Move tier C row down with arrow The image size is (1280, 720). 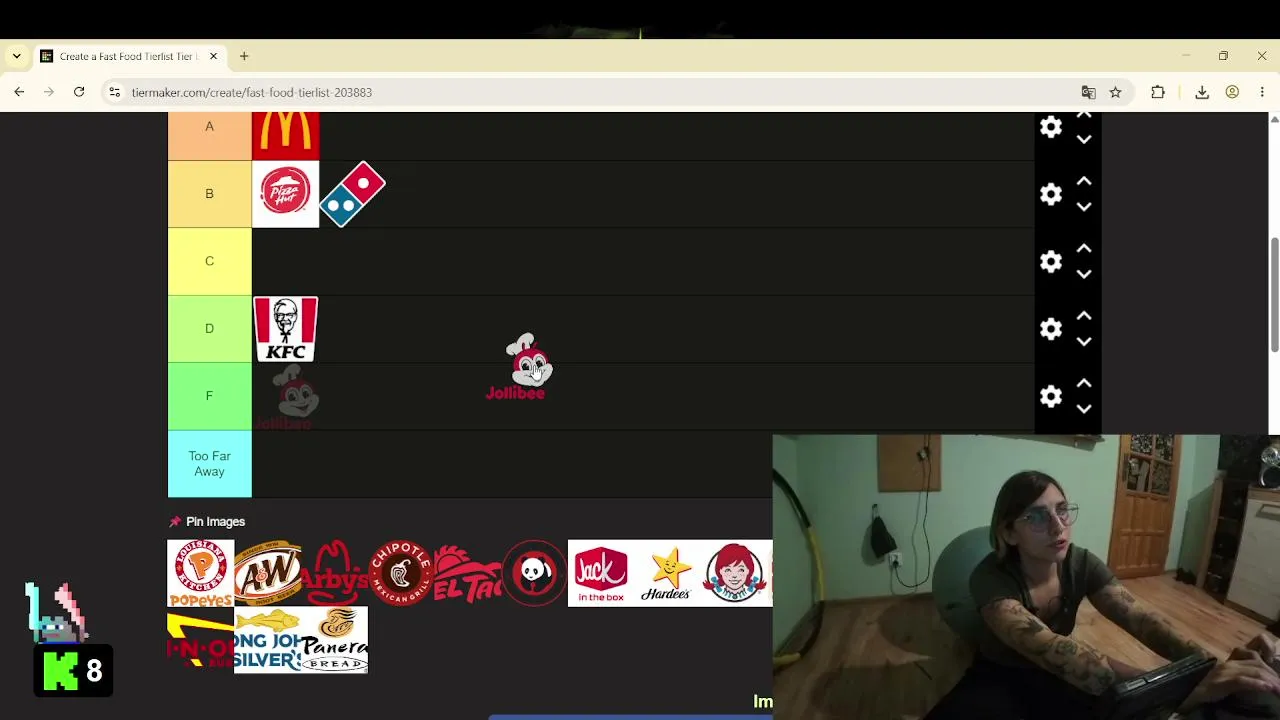(1084, 274)
